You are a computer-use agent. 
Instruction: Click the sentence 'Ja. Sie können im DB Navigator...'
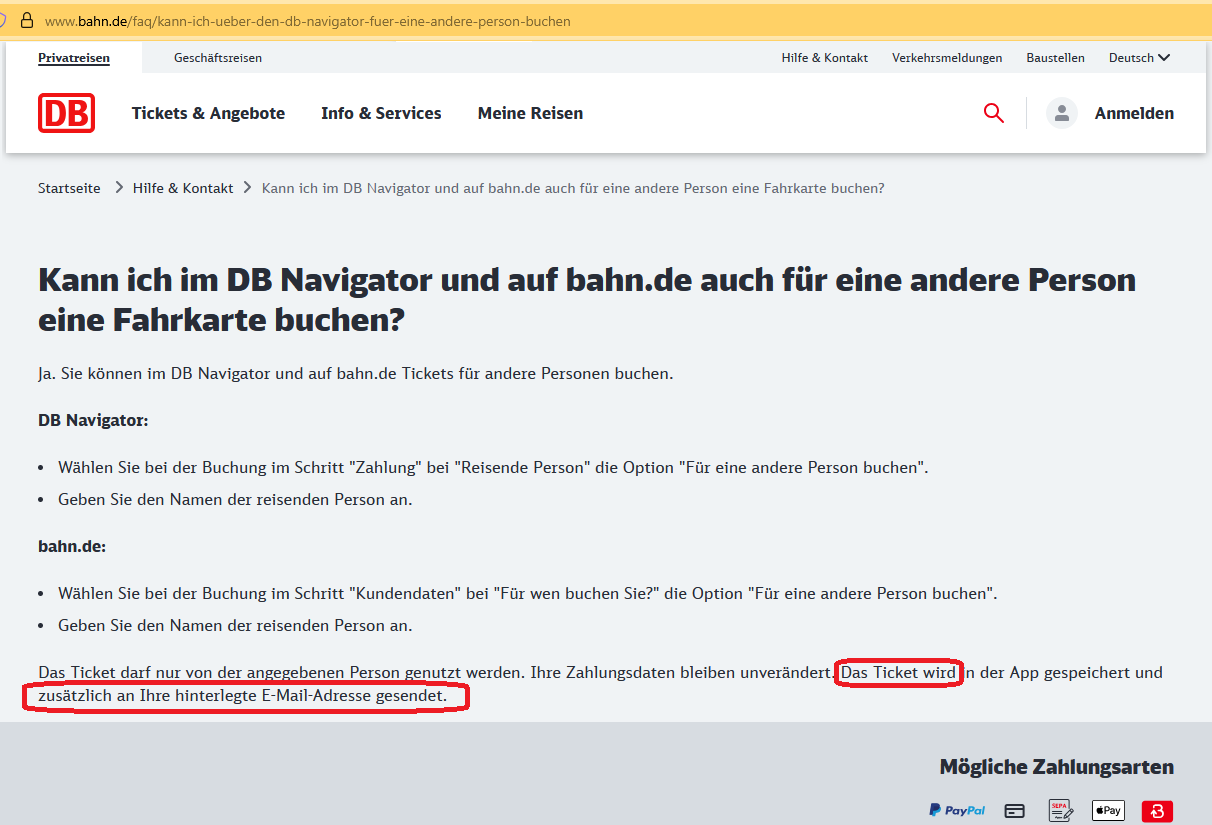click(356, 374)
